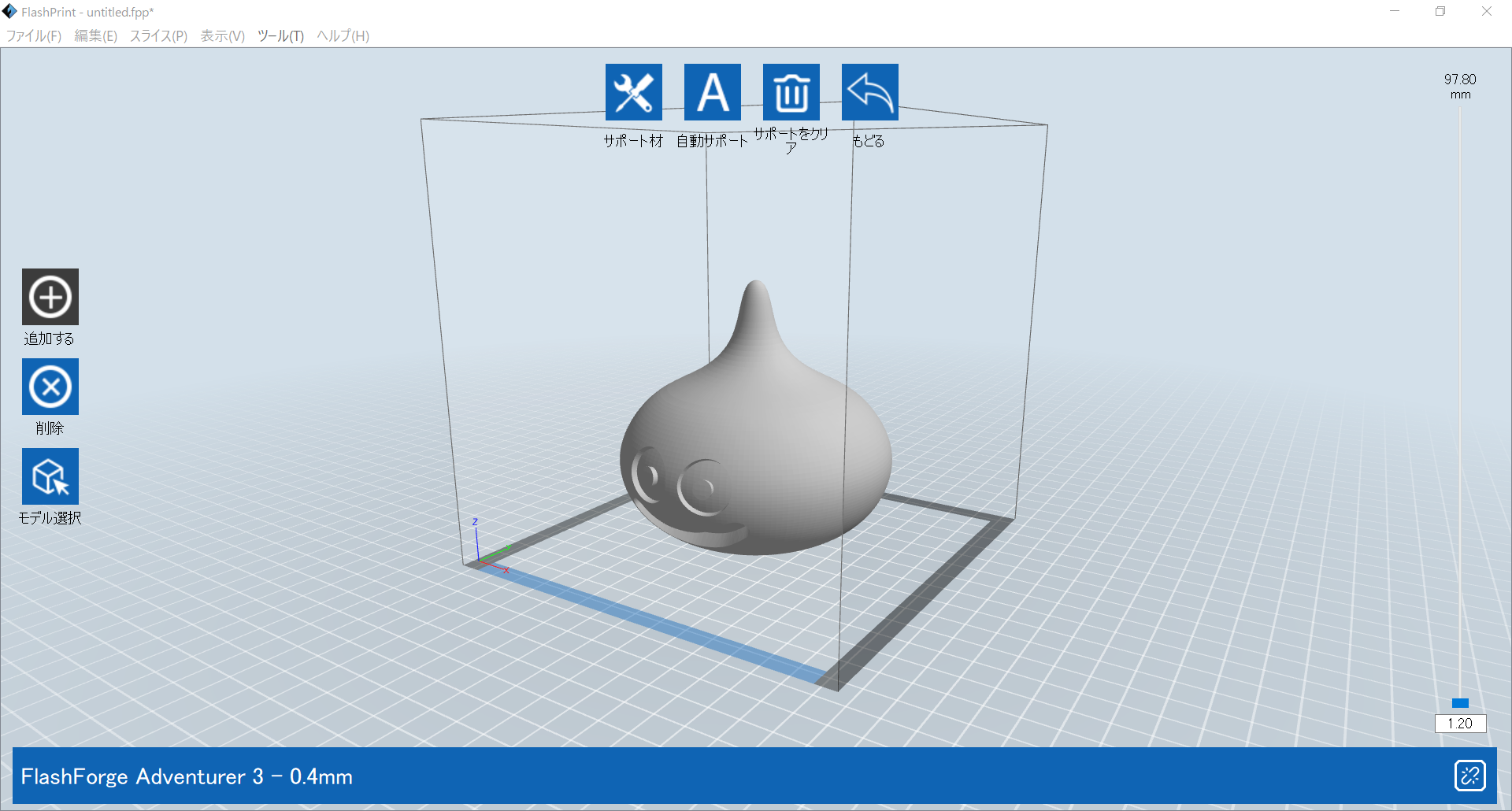Image resolution: width=1512 pixels, height=811 pixels.
Task: Click the 97.80 mm height label
Action: 1460,86
